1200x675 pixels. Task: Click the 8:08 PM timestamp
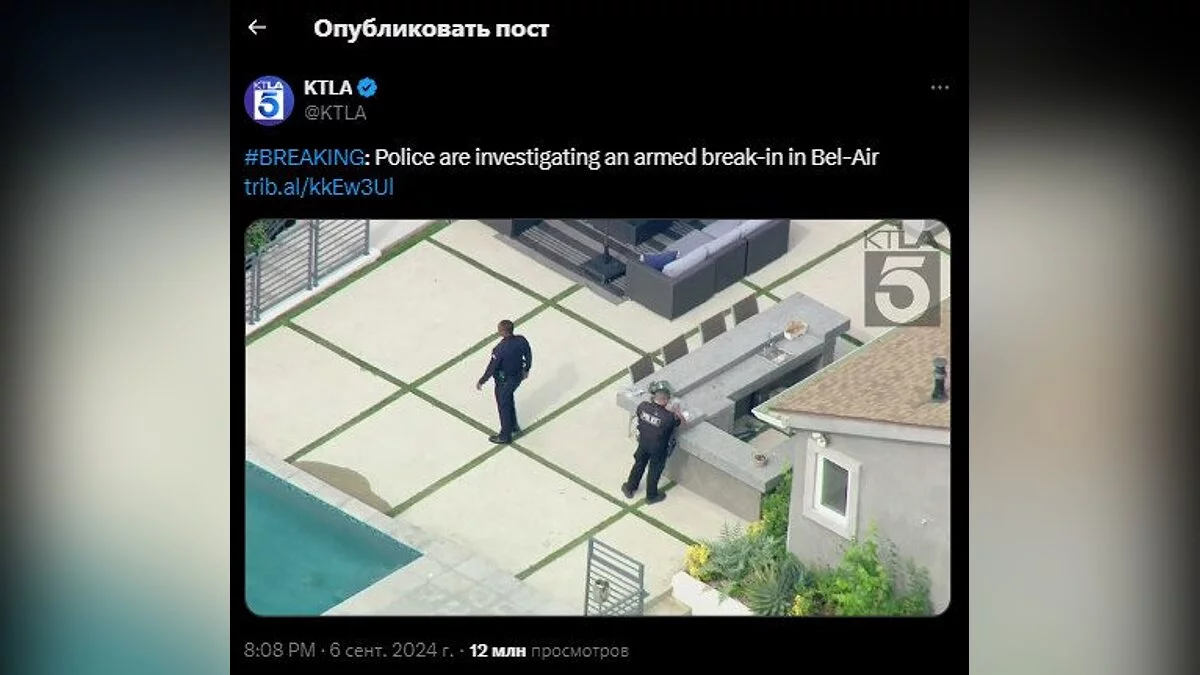[x=280, y=650]
